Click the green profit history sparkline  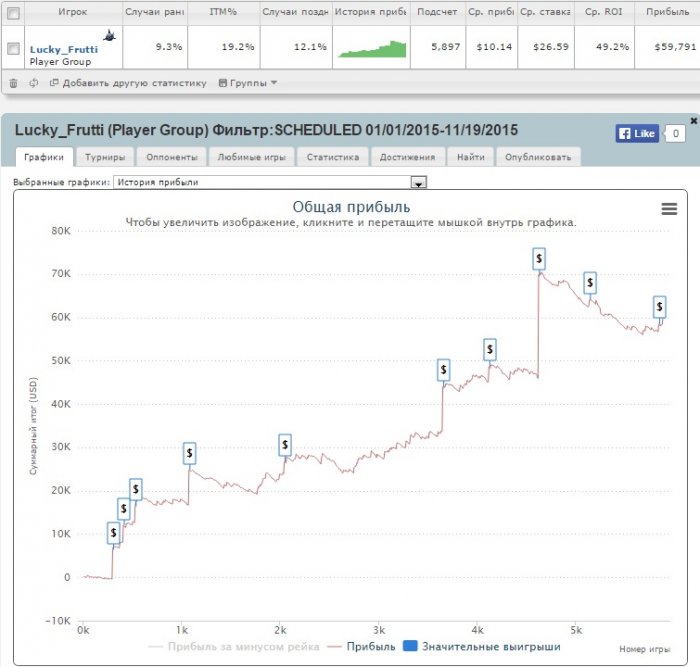[372, 49]
